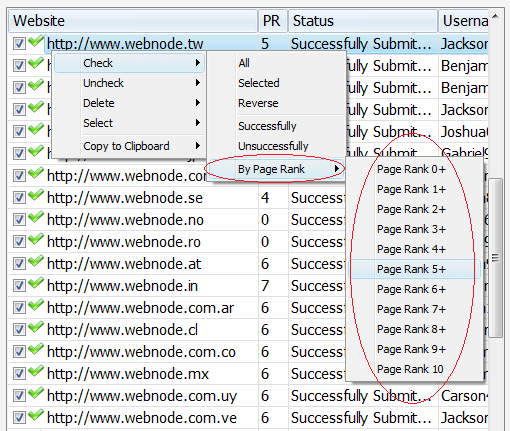Click green checkmark icon of webnode.com.uy row

coord(36,393)
